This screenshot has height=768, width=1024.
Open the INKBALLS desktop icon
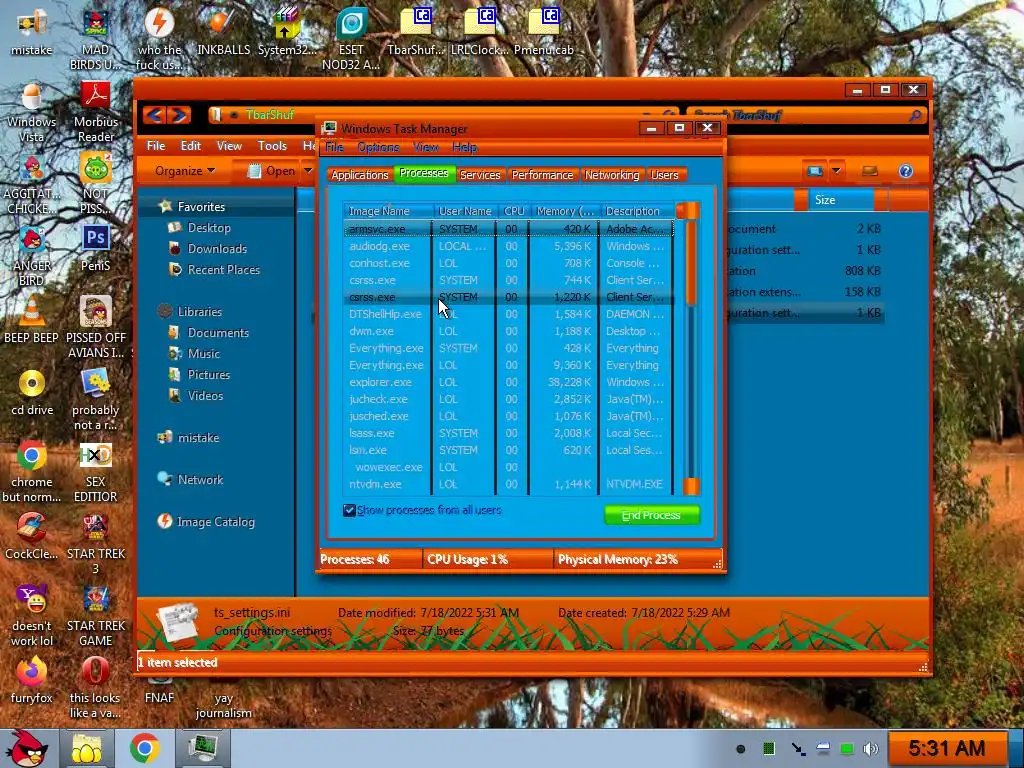pos(223,32)
